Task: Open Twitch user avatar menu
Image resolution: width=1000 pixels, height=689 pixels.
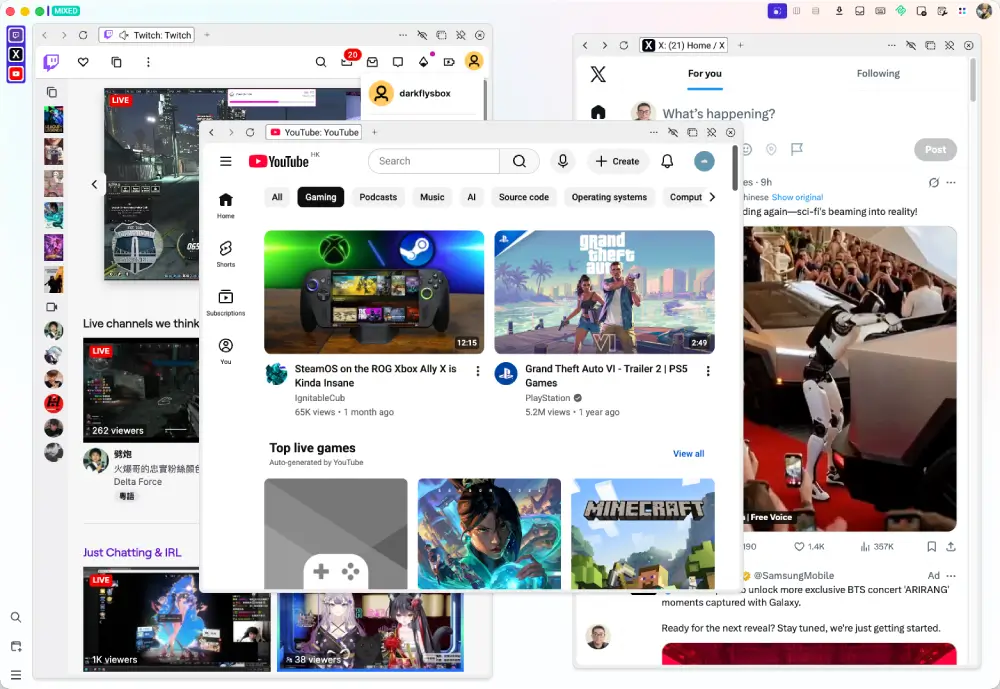Action: pos(474,61)
